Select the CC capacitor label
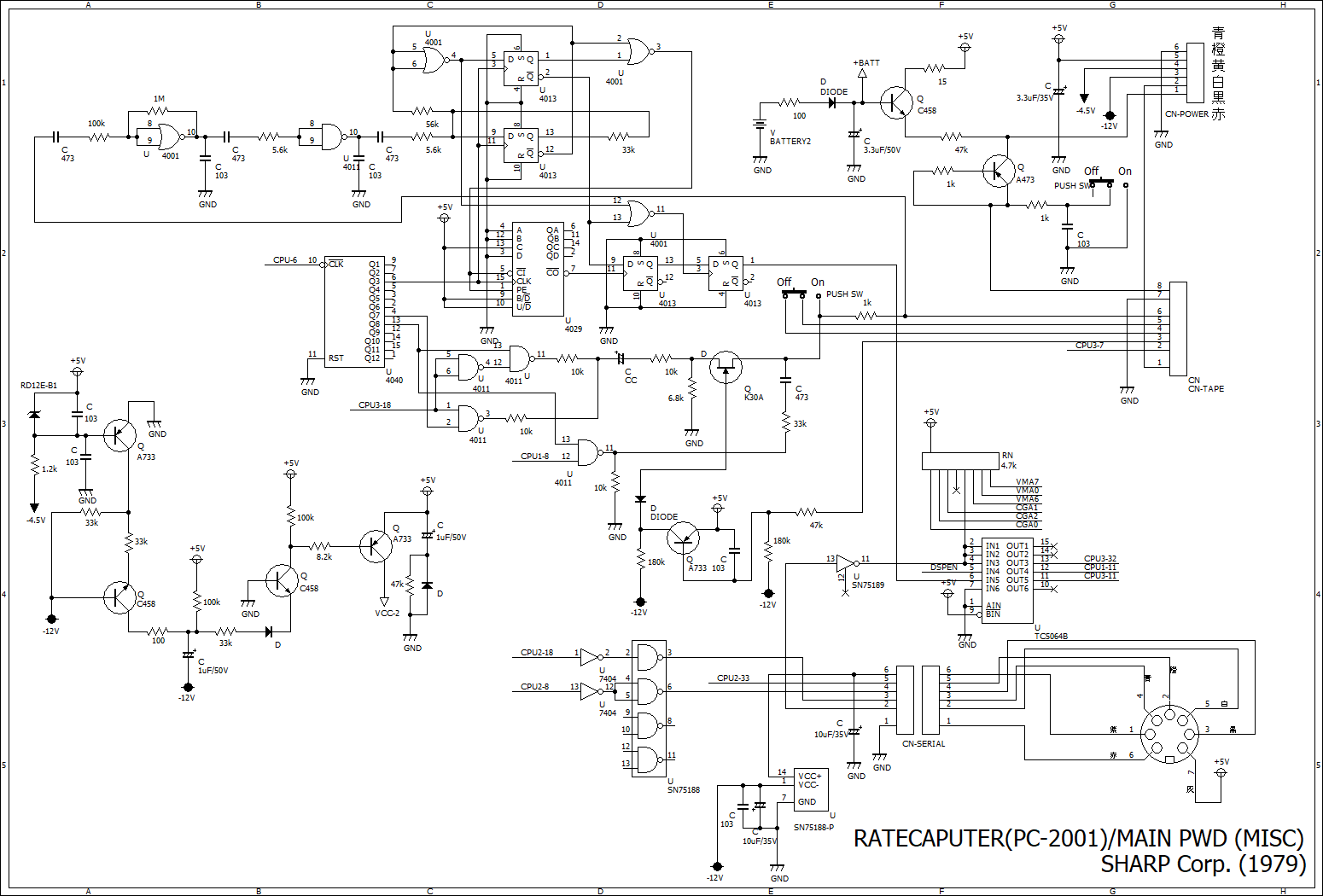1323x896 pixels. point(631,381)
